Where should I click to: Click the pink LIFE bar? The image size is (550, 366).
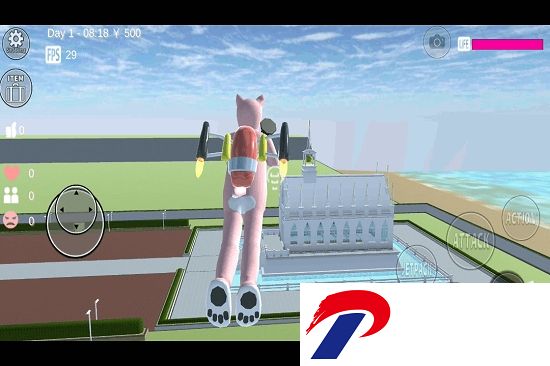(x=507, y=45)
